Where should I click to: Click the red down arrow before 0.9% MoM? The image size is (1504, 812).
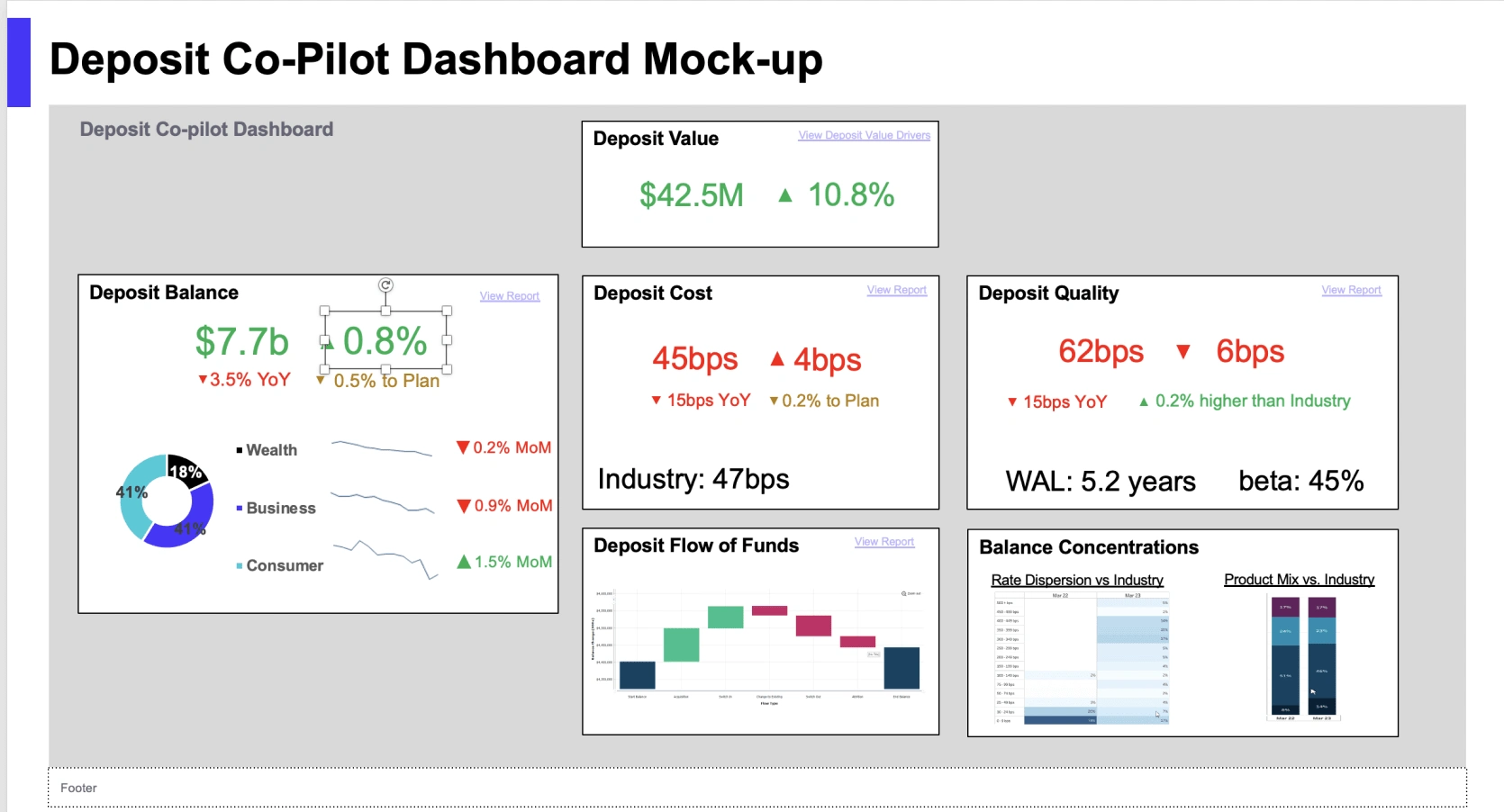464,506
